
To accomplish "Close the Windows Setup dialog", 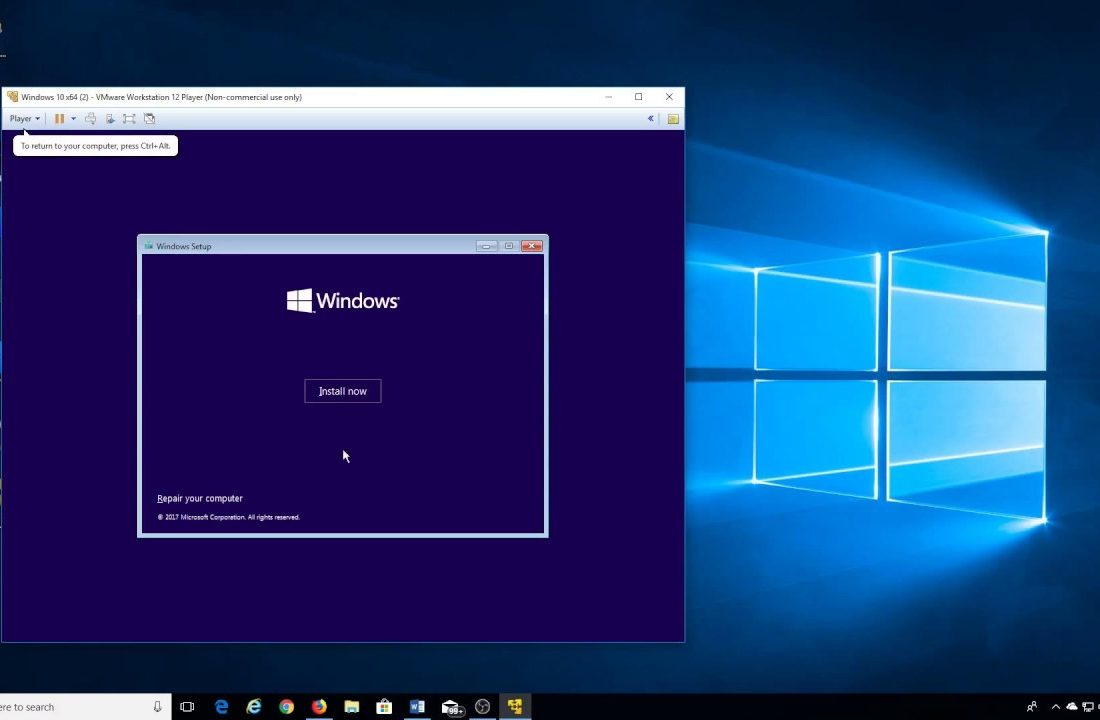I will click(532, 246).
